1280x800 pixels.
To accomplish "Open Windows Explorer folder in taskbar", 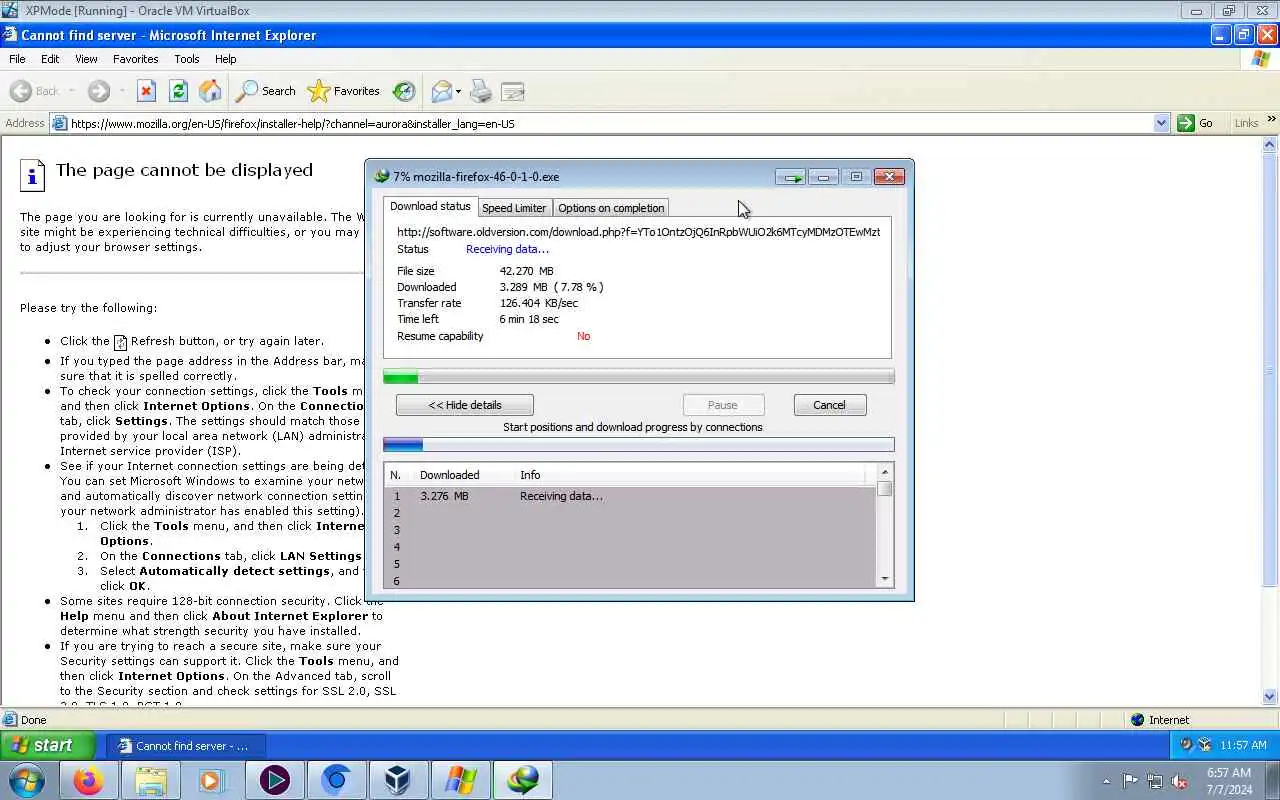I will [150, 780].
